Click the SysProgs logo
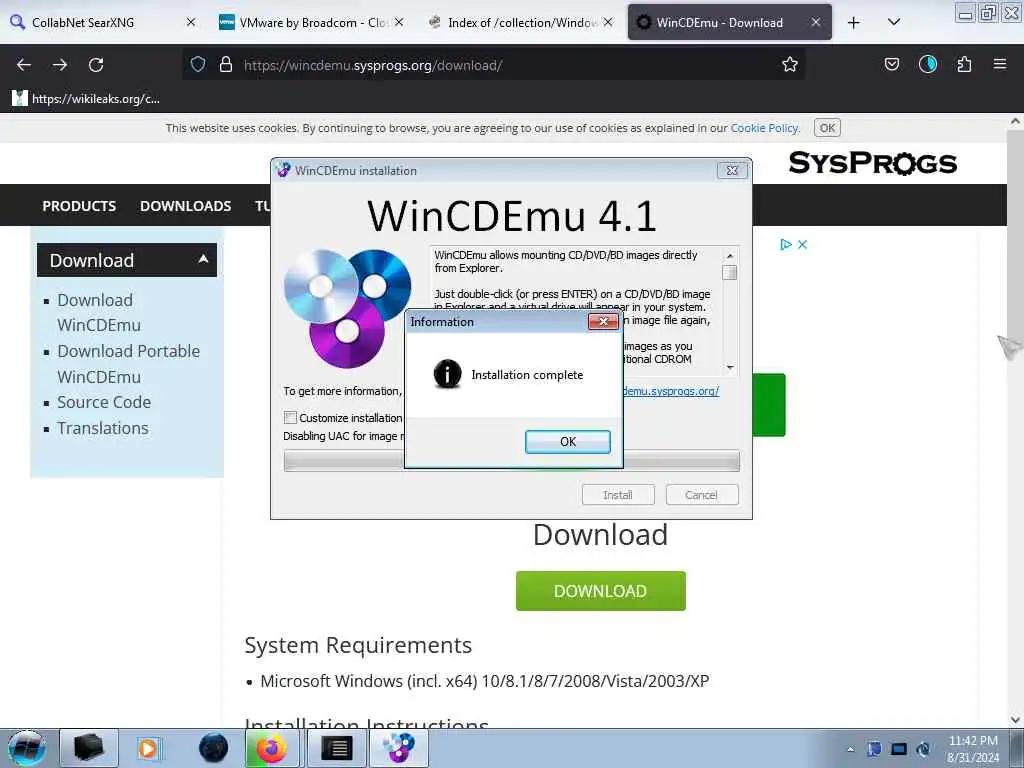This screenshot has height=768, width=1024. [872, 163]
